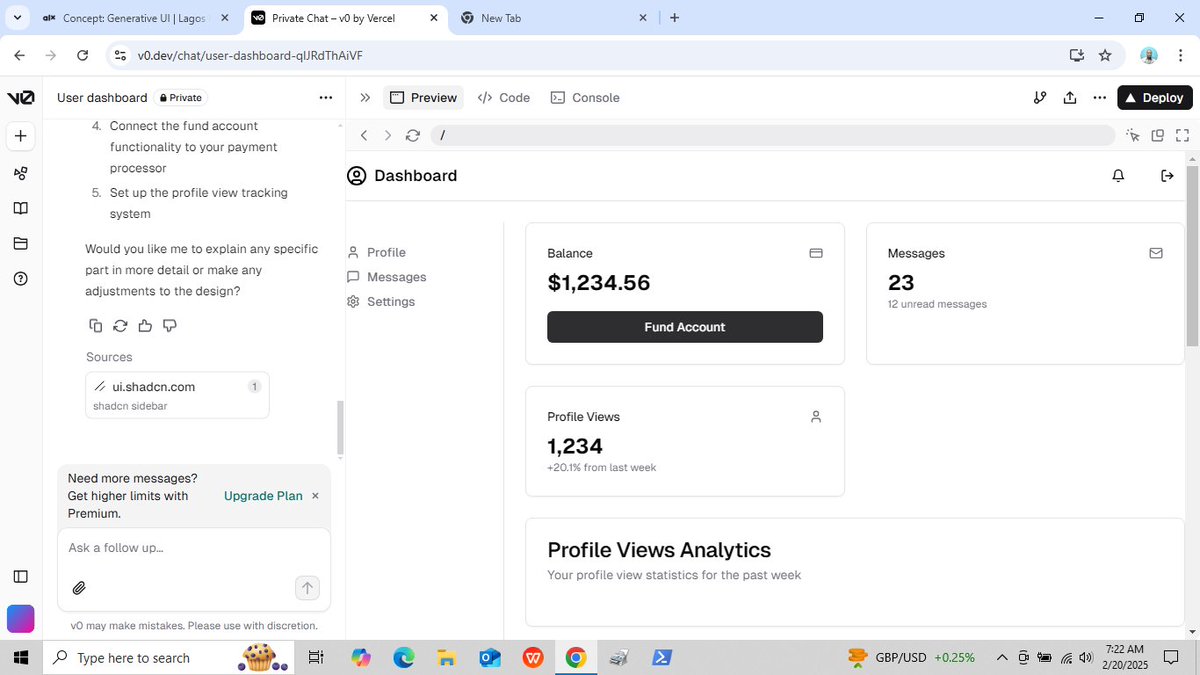This screenshot has width=1200, height=675.
Task: Open a new browser tab with plus
Action: 675,18
